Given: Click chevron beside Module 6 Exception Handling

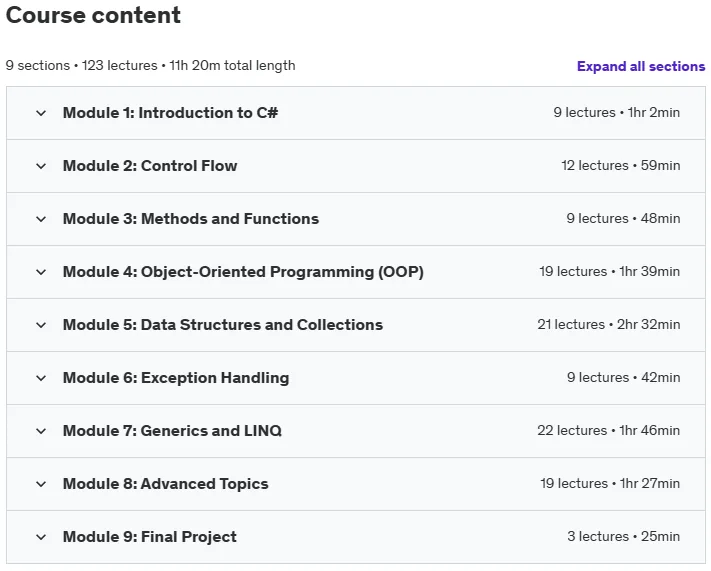Looking at the screenshot, I should pyautogui.click(x=41, y=378).
